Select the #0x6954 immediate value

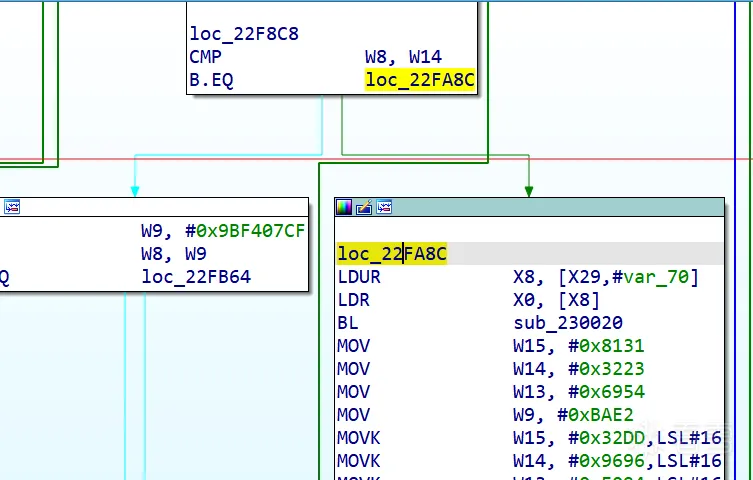tap(606, 392)
